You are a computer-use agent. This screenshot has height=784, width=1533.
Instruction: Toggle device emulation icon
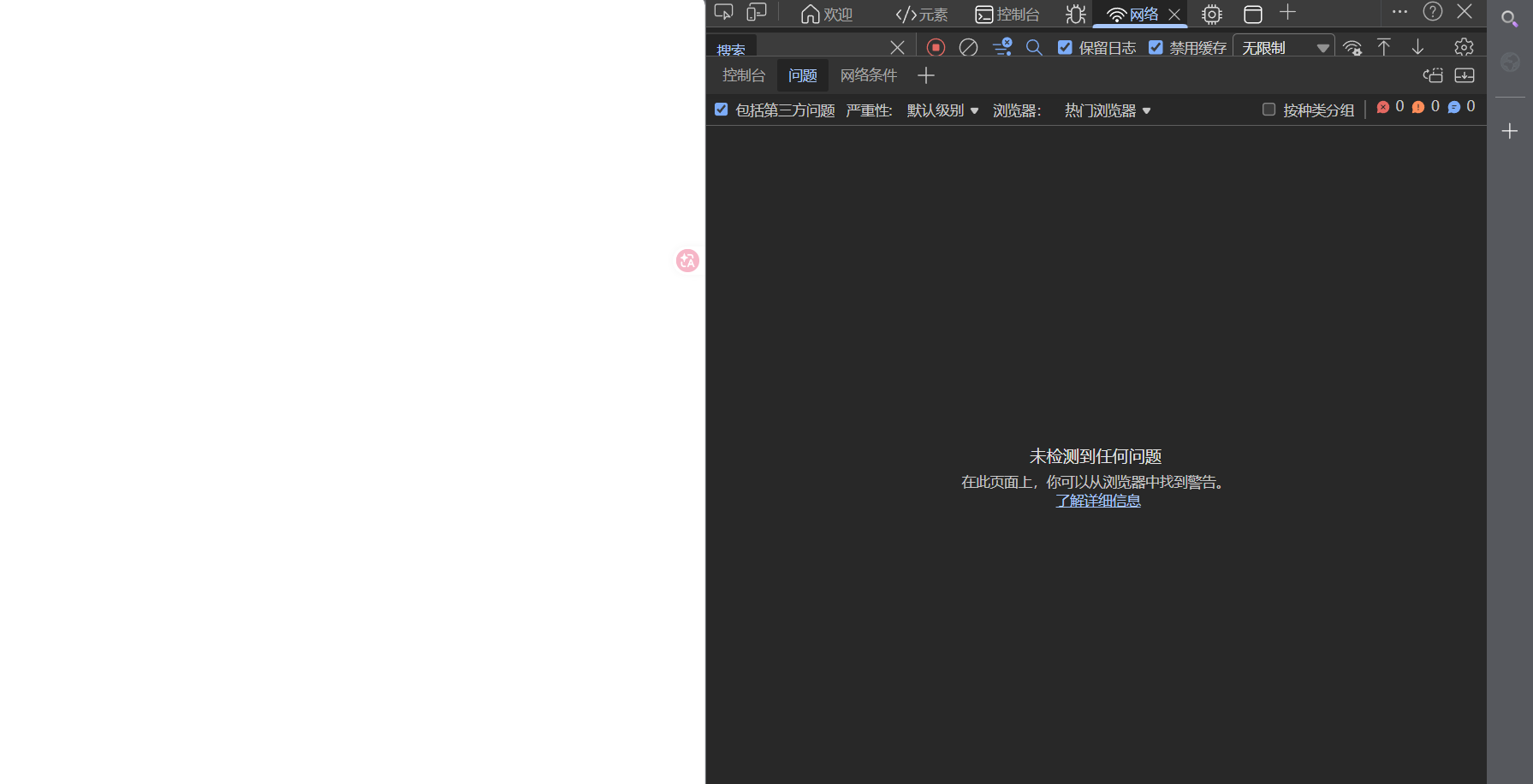point(756,13)
